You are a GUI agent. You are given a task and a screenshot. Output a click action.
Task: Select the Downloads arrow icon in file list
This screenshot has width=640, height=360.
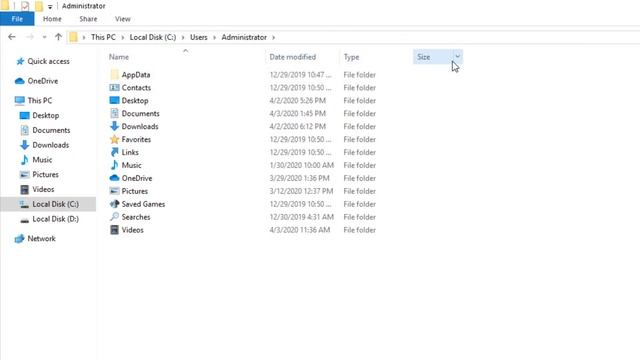pos(114,127)
